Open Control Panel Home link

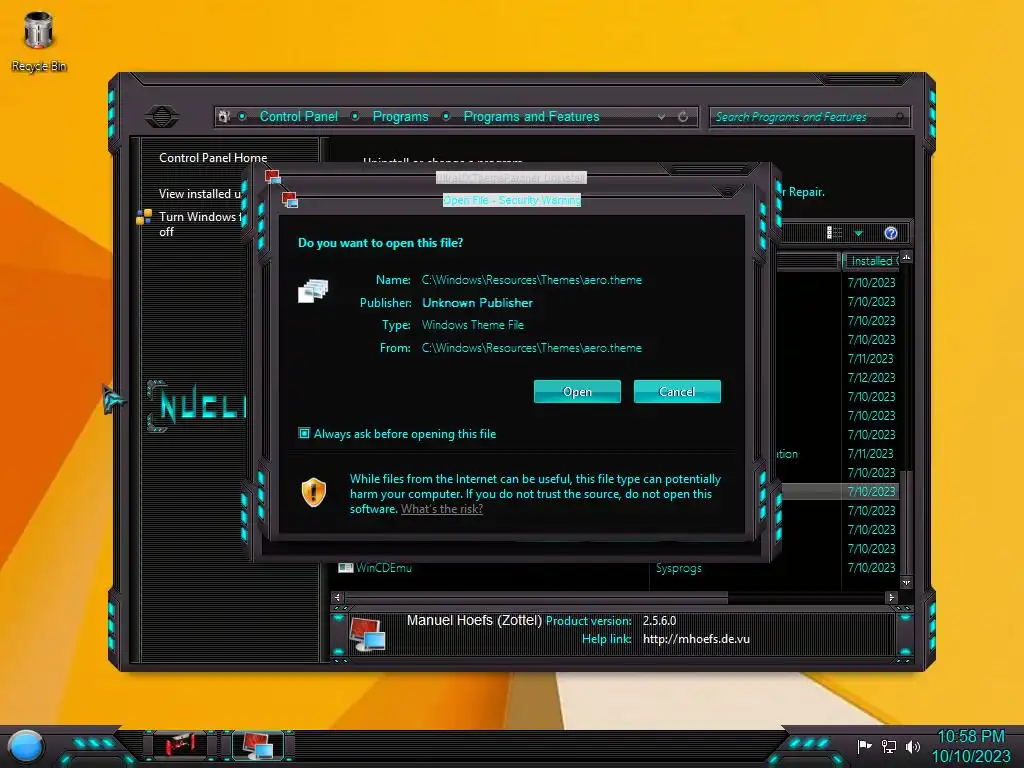pos(213,157)
